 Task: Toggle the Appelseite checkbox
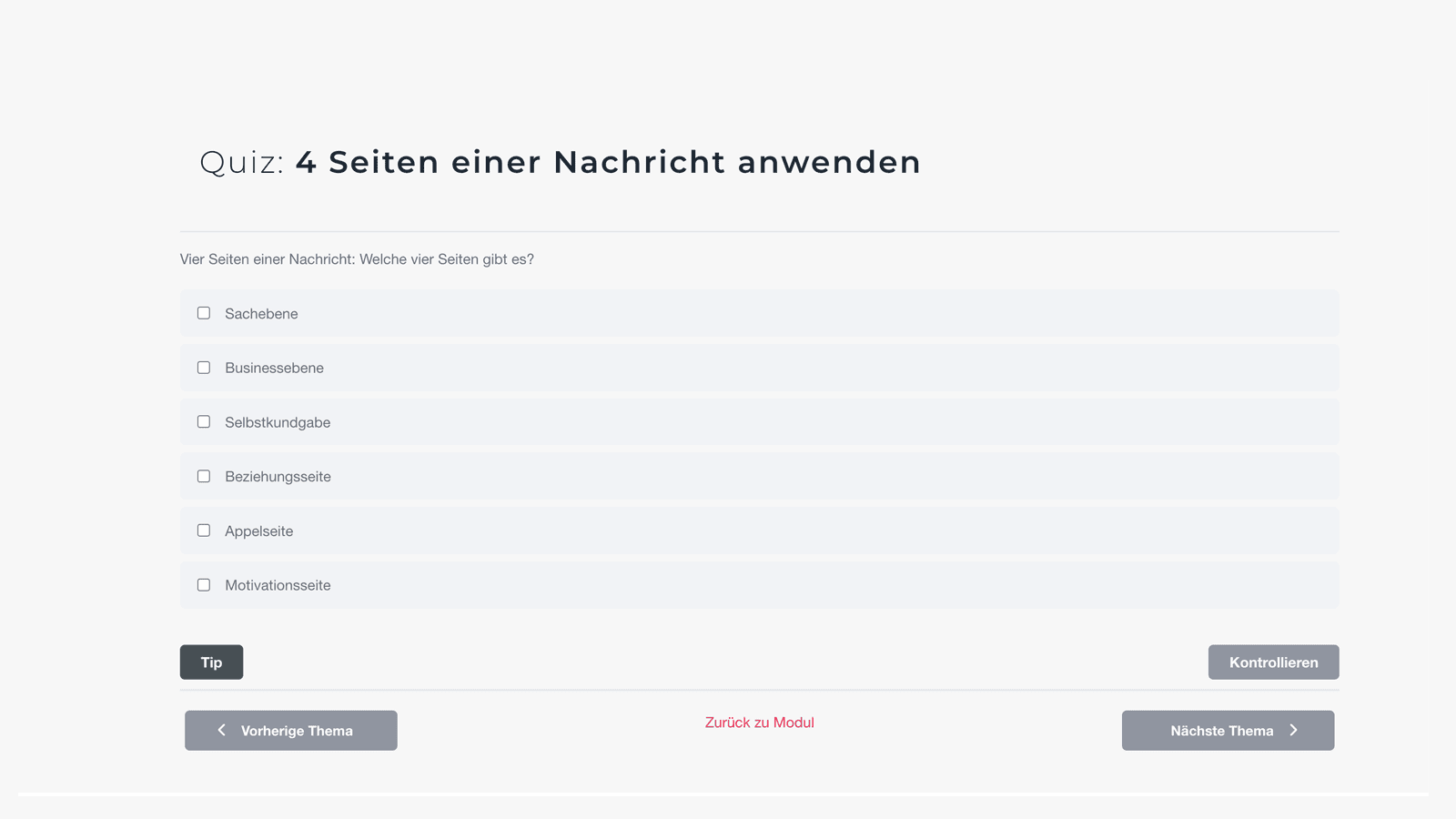click(x=204, y=531)
